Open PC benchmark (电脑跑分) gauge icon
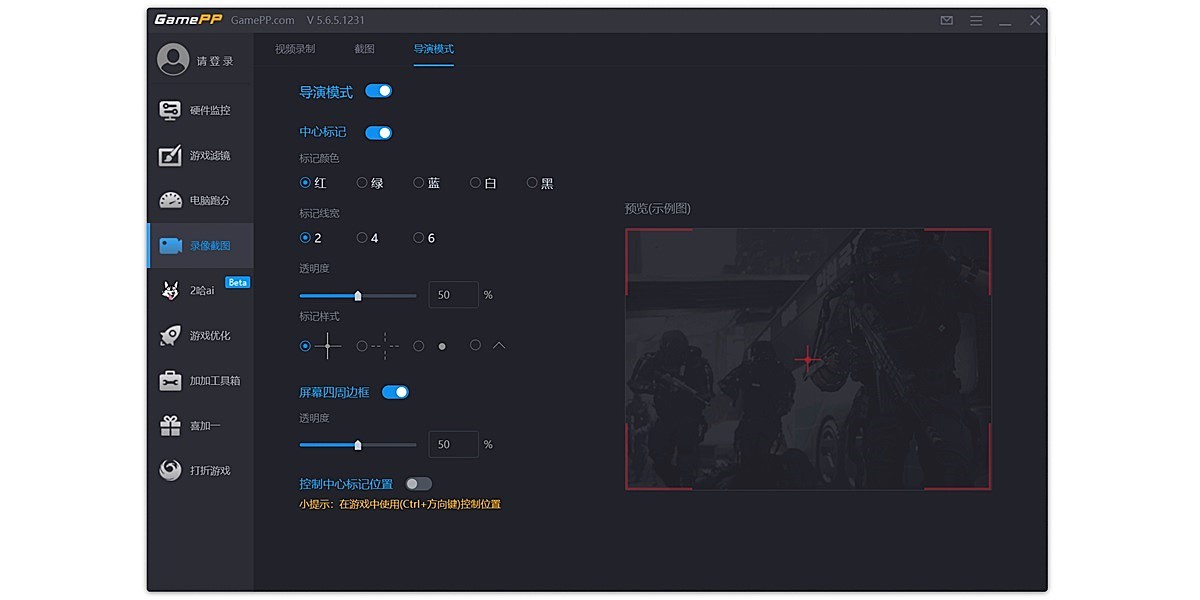The height and width of the screenshot is (600, 1200). [x=170, y=200]
